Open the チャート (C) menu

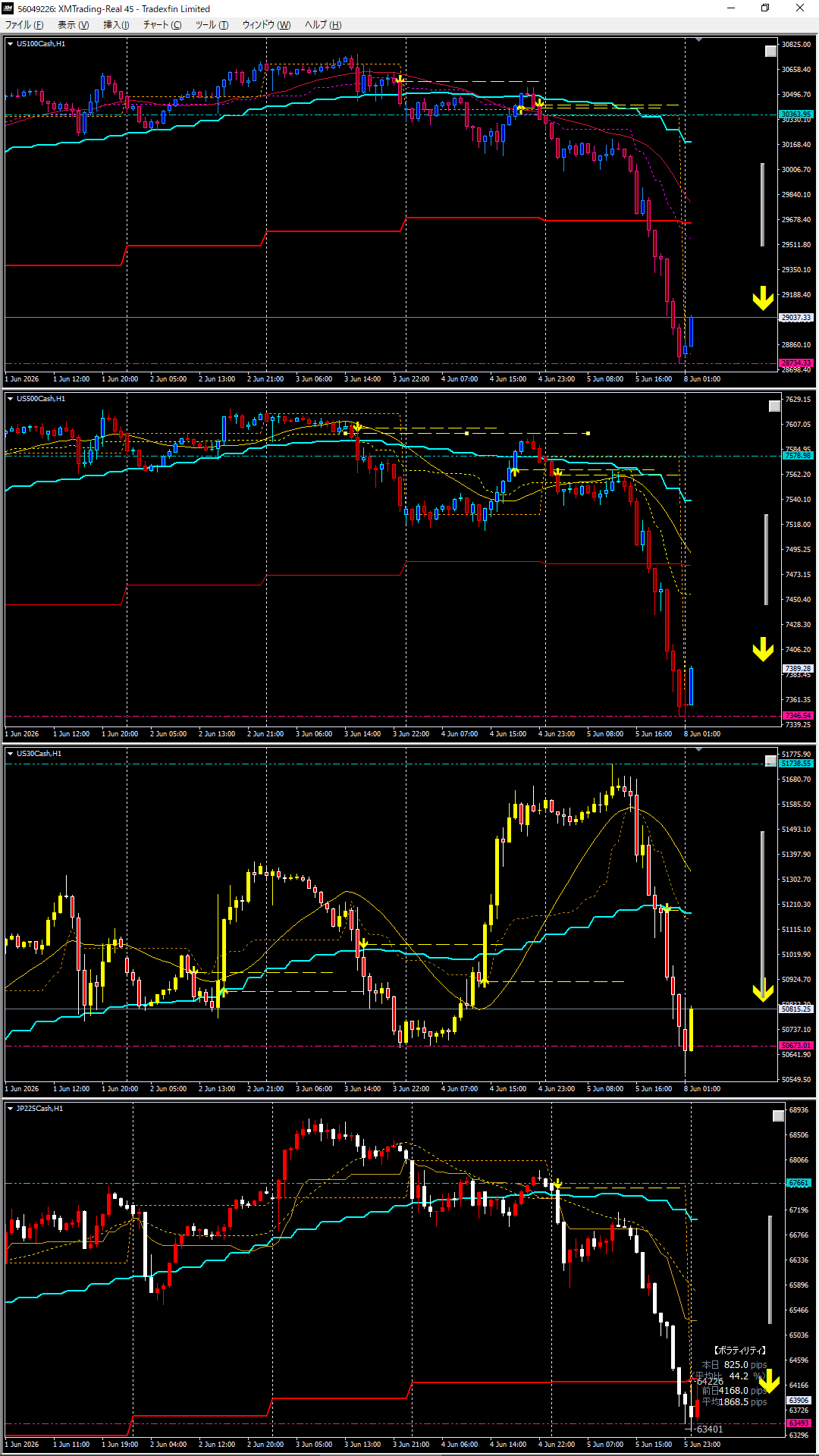pos(162,25)
